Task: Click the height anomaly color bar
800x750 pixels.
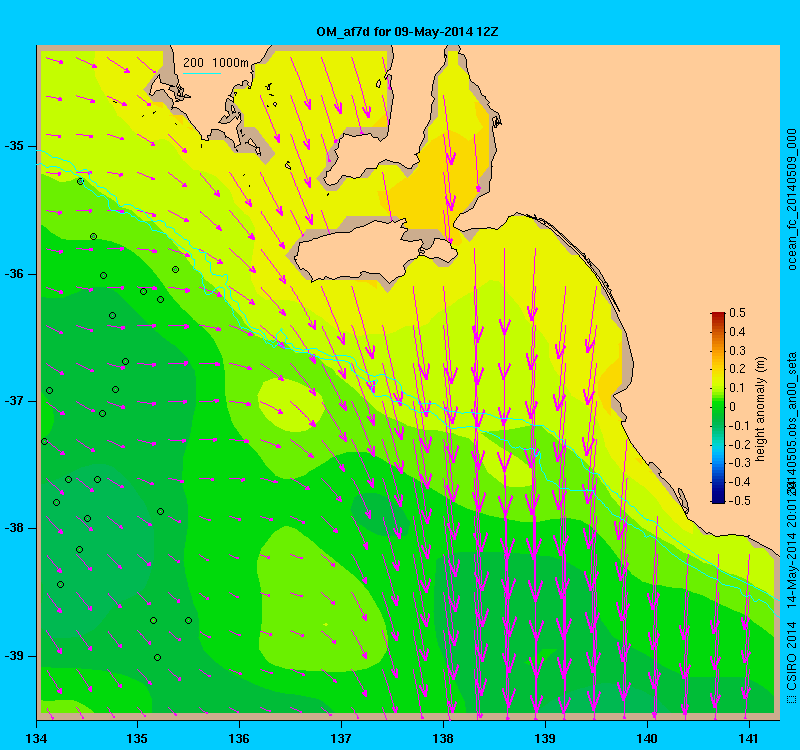Action: (718, 408)
